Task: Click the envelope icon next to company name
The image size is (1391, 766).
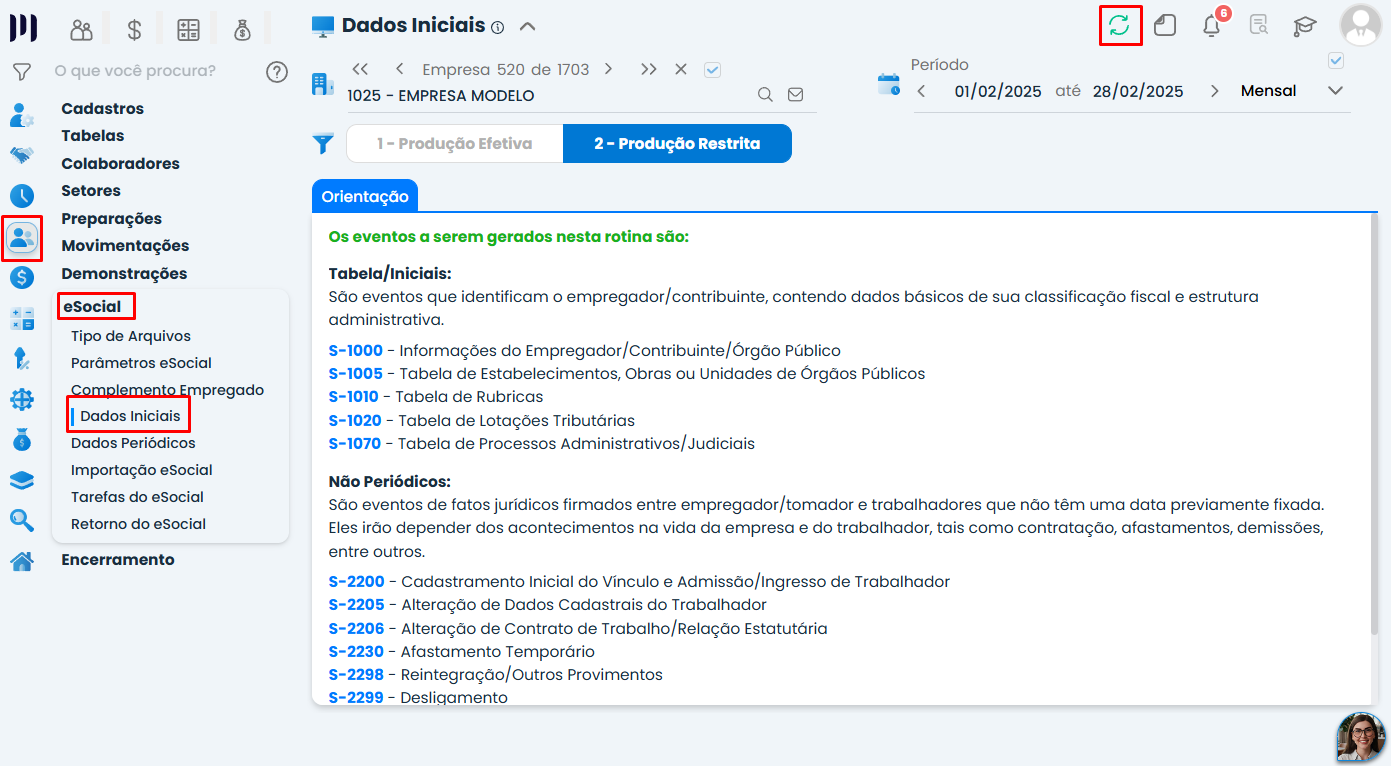Action: [796, 95]
